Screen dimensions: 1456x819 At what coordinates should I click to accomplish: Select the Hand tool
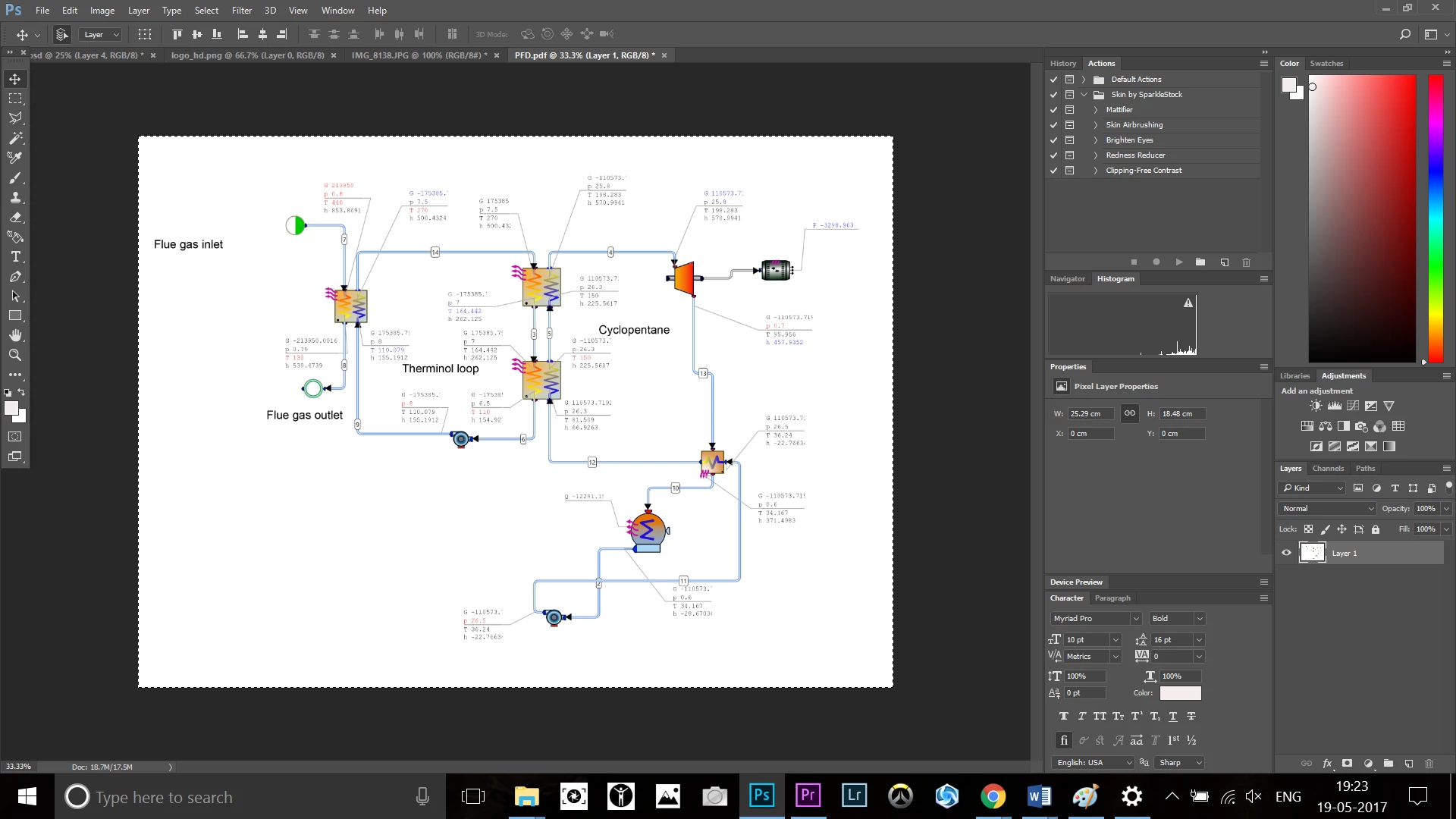(x=15, y=335)
